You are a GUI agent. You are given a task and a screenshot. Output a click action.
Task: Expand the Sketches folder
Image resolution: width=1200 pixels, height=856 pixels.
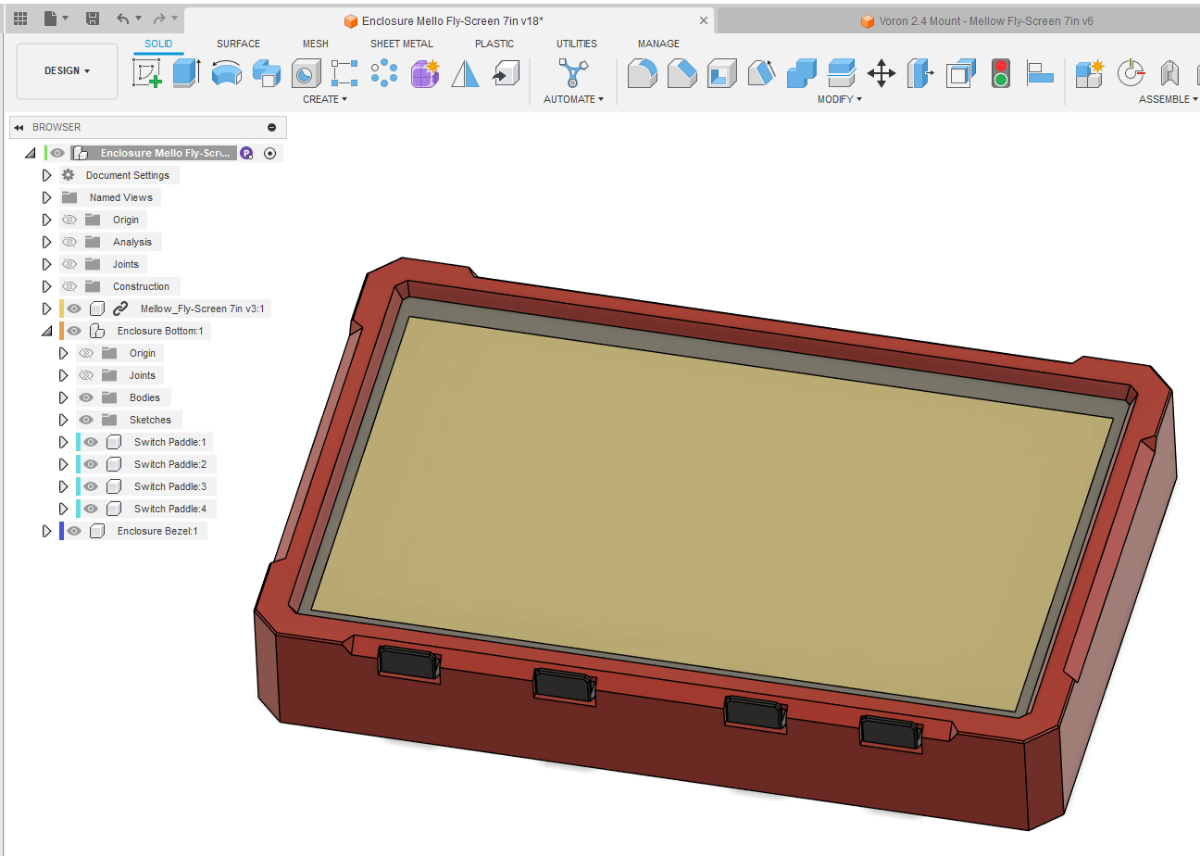[x=63, y=420]
